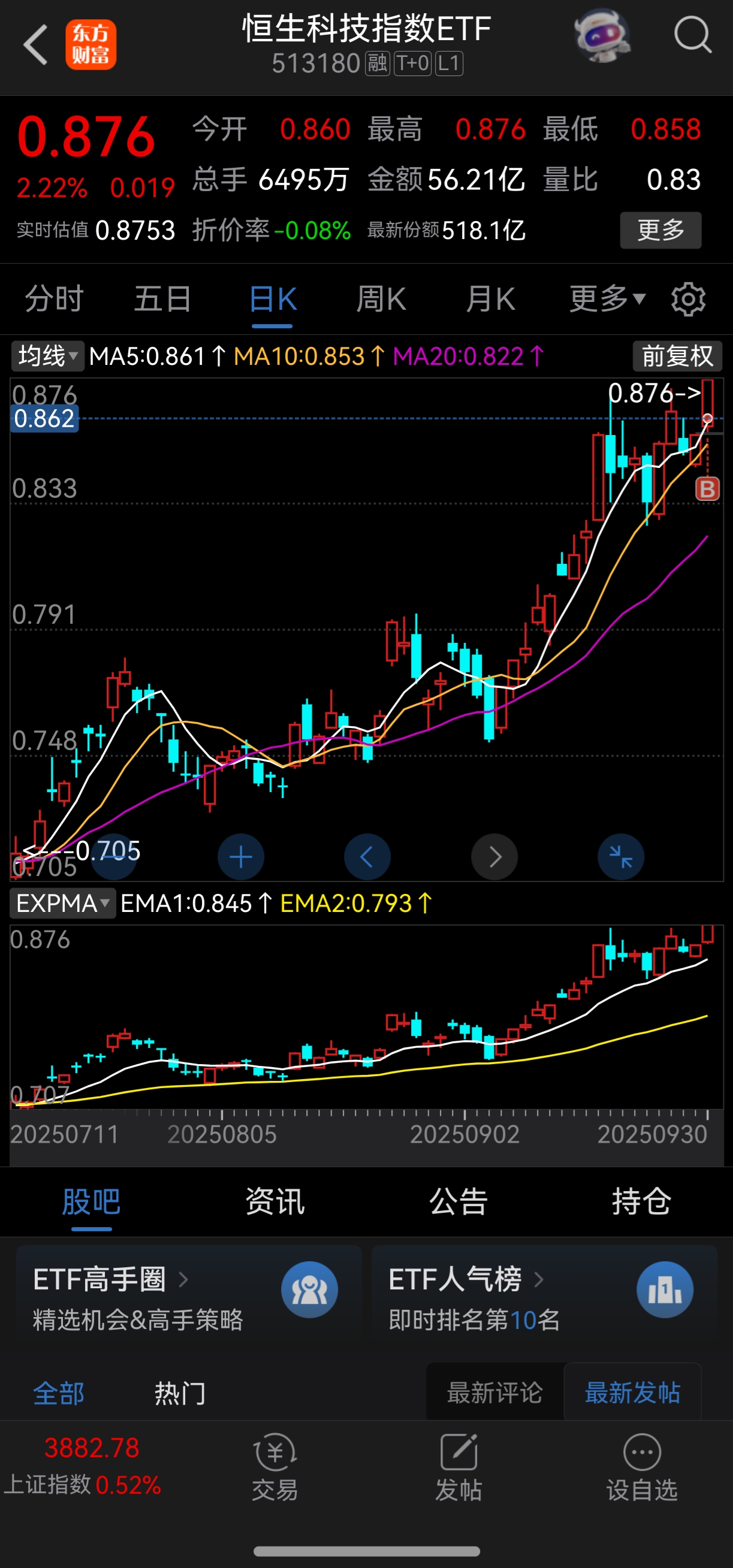The image size is (733, 1568).
Task: Open the 均线 indicator dropdown
Action: pyautogui.click(x=47, y=356)
